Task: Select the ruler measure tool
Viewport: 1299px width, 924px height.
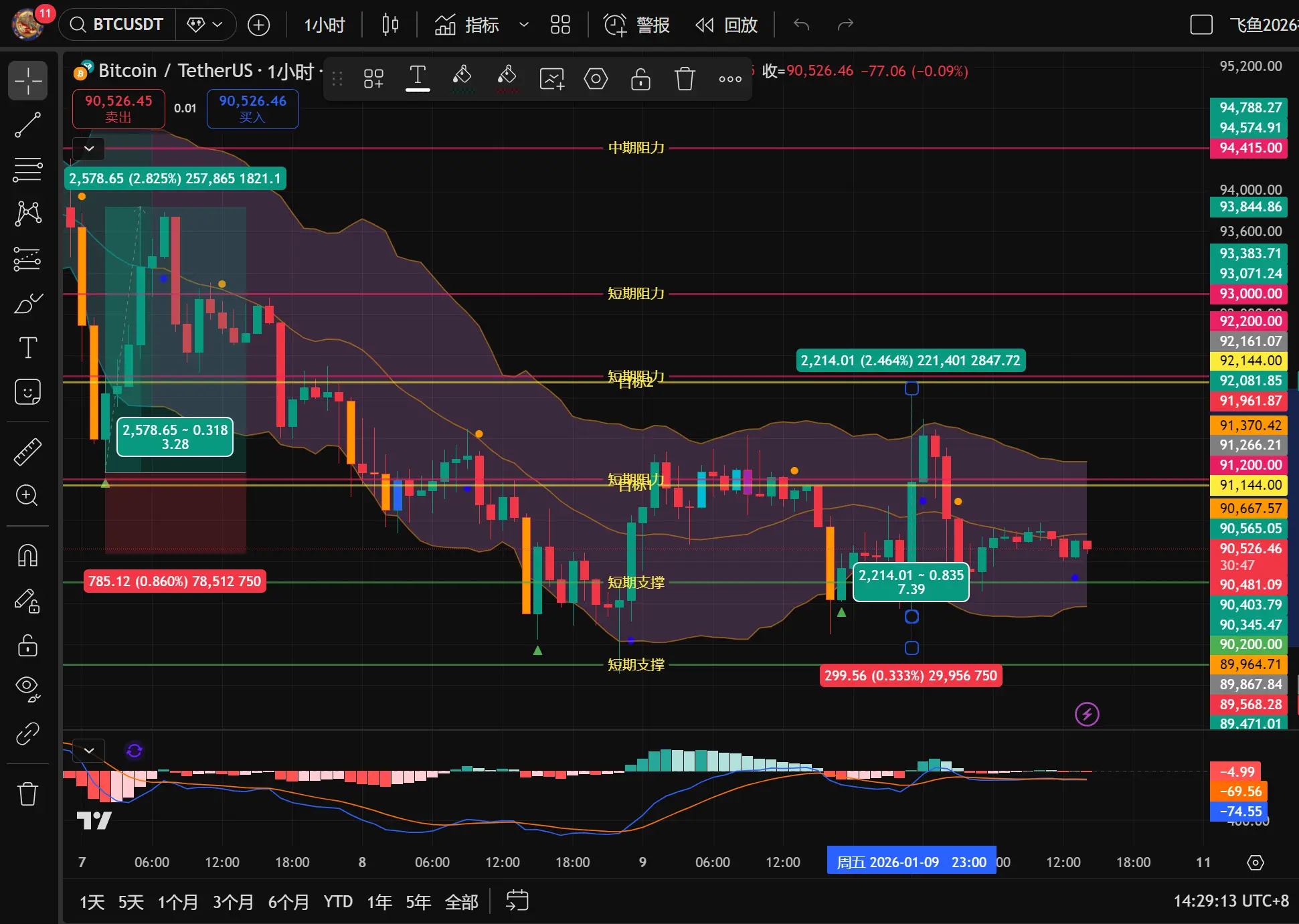Action: 27,452
